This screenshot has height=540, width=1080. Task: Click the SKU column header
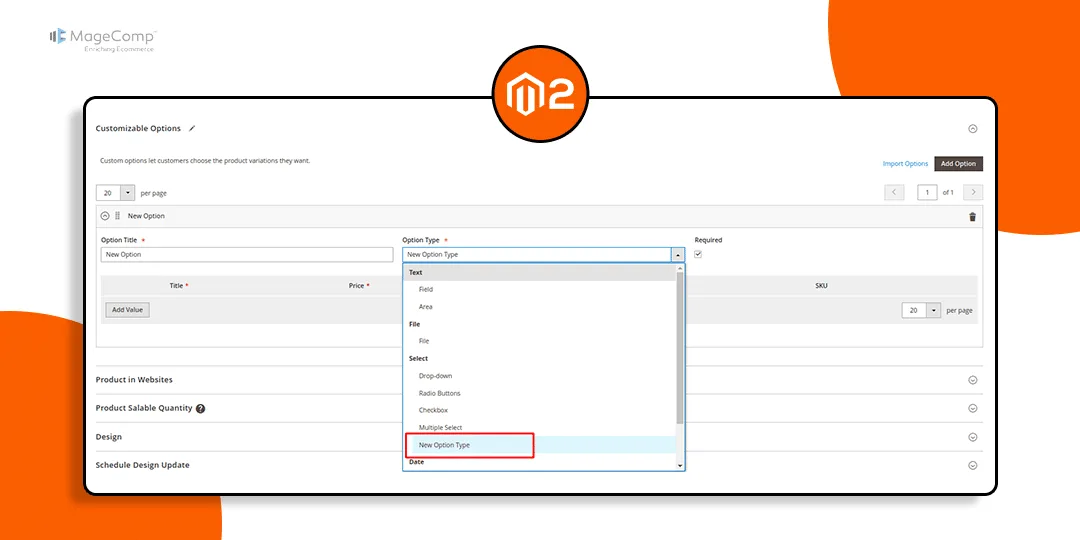(821, 285)
